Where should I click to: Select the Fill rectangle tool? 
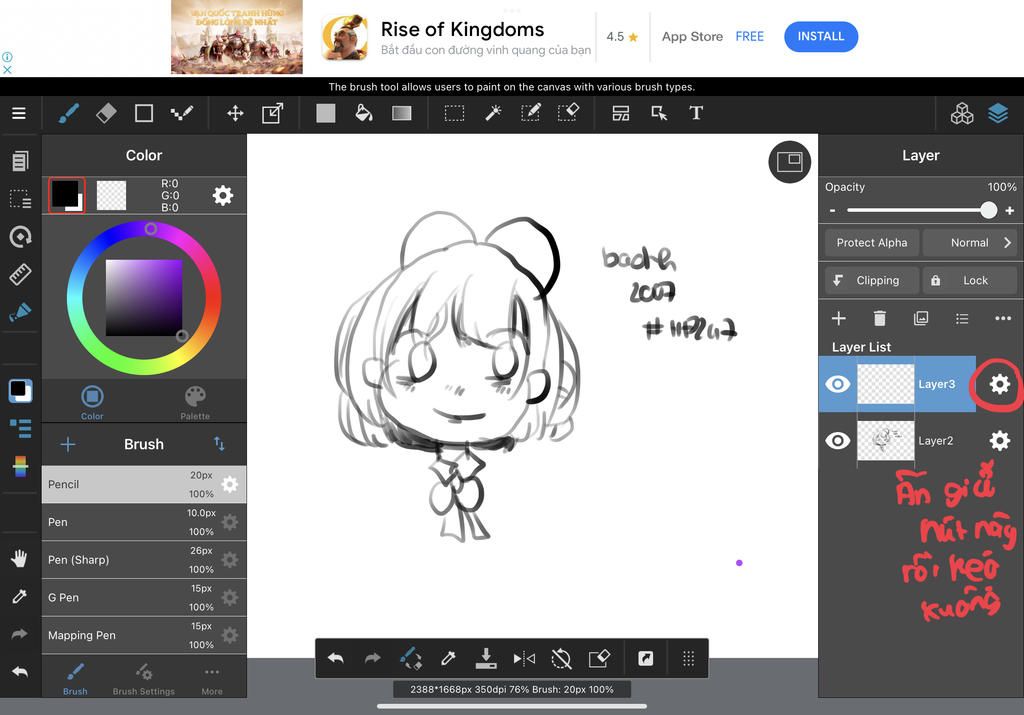click(326, 114)
